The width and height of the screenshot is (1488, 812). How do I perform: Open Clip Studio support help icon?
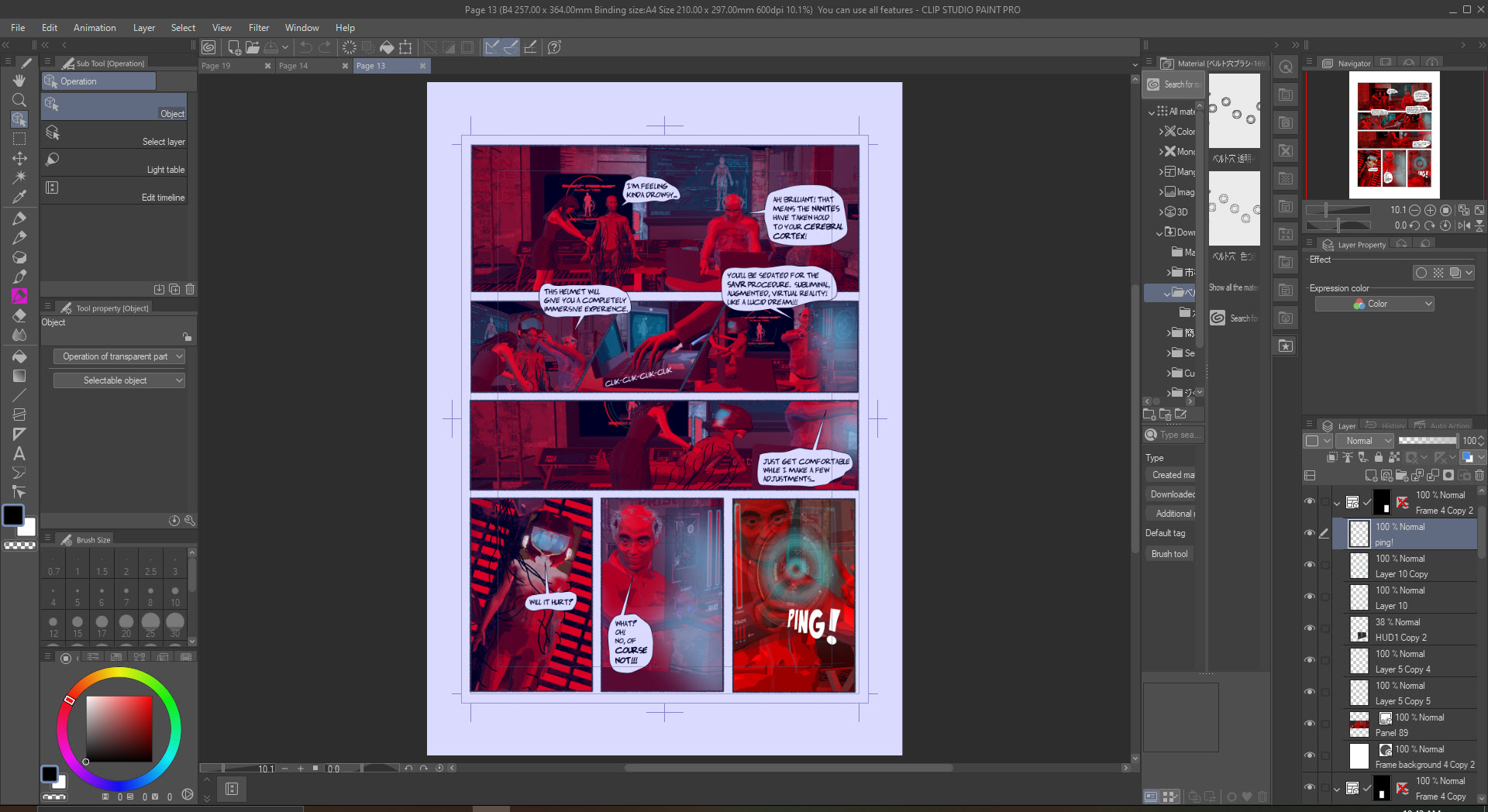[554, 47]
